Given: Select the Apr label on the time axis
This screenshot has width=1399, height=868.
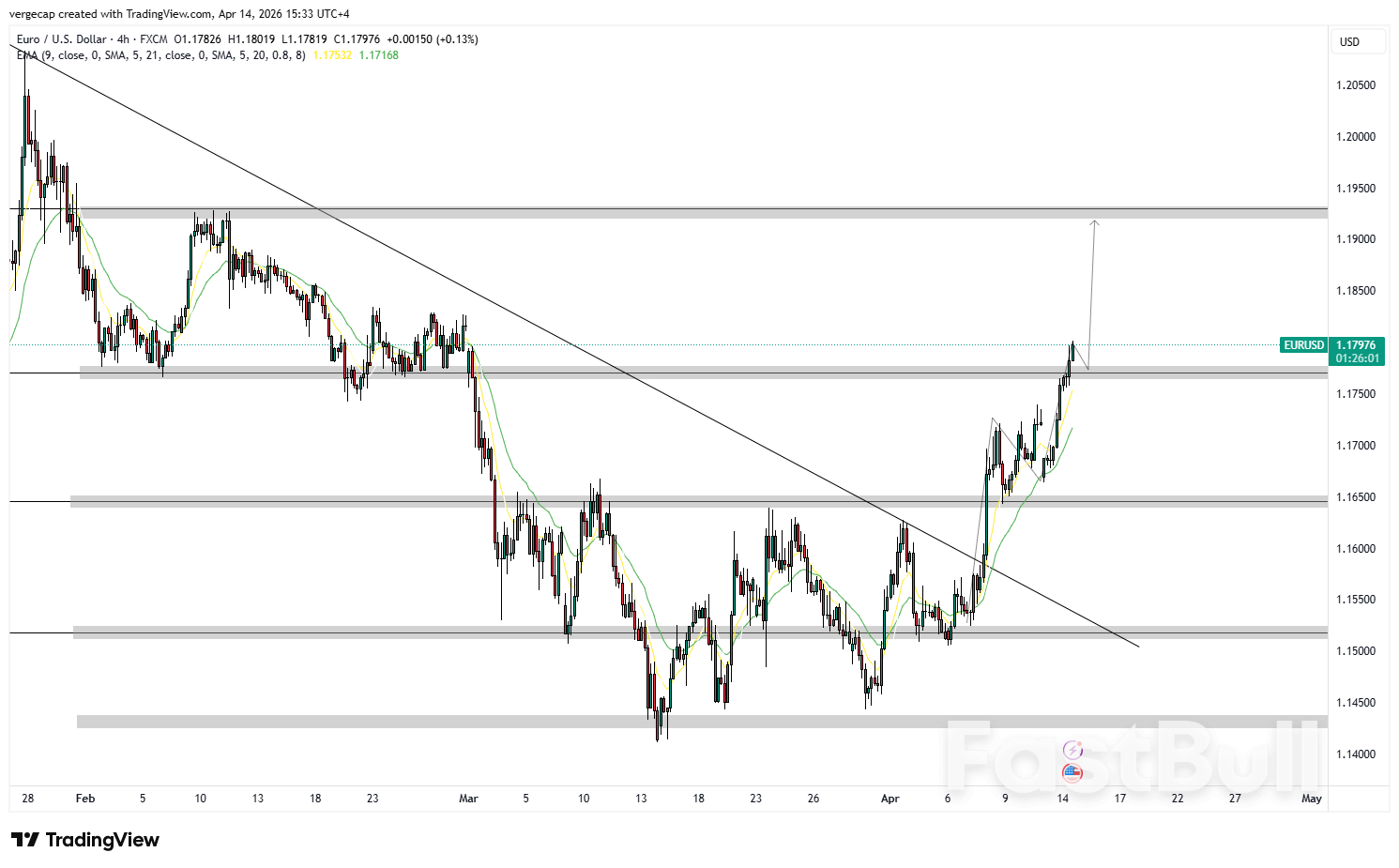Looking at the screenshot, I should (x=890, y=799).
